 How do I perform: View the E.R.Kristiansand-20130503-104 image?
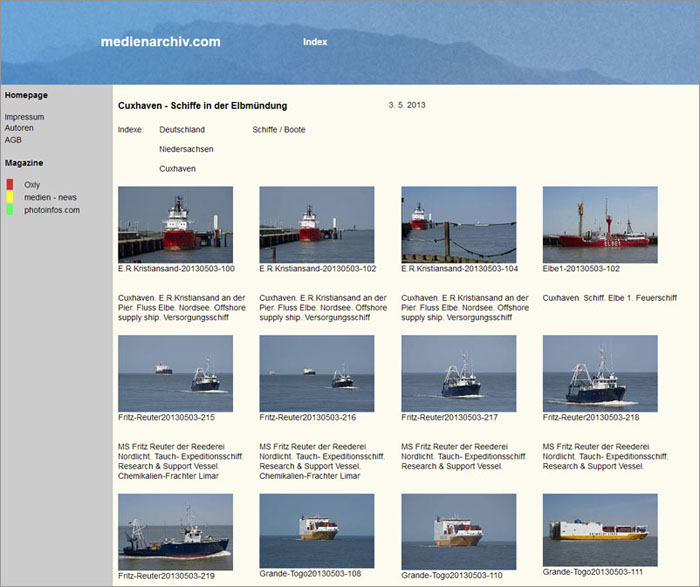(458, 224)
